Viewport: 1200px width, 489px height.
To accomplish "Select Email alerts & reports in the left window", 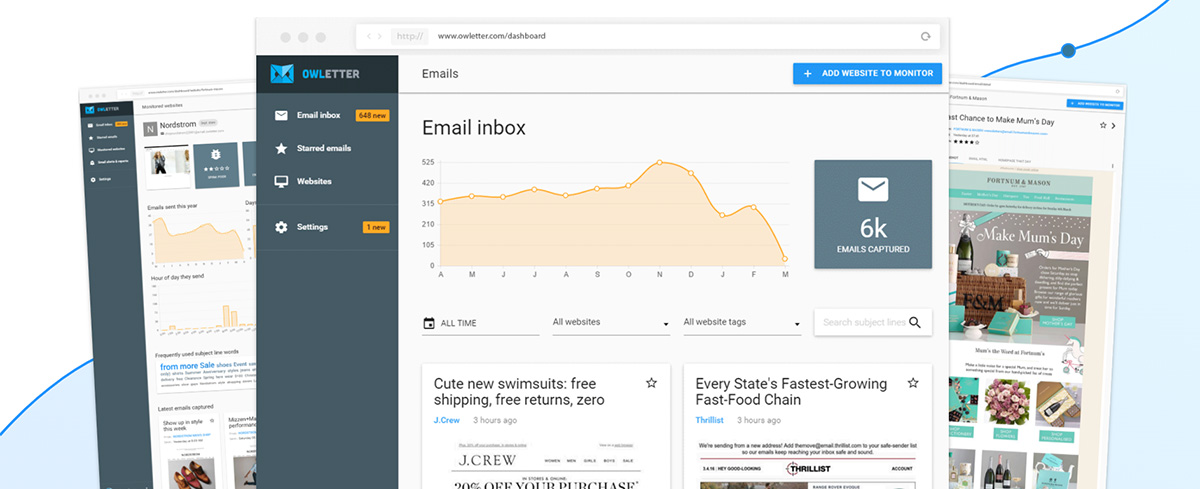I will (x=107, y=161).
